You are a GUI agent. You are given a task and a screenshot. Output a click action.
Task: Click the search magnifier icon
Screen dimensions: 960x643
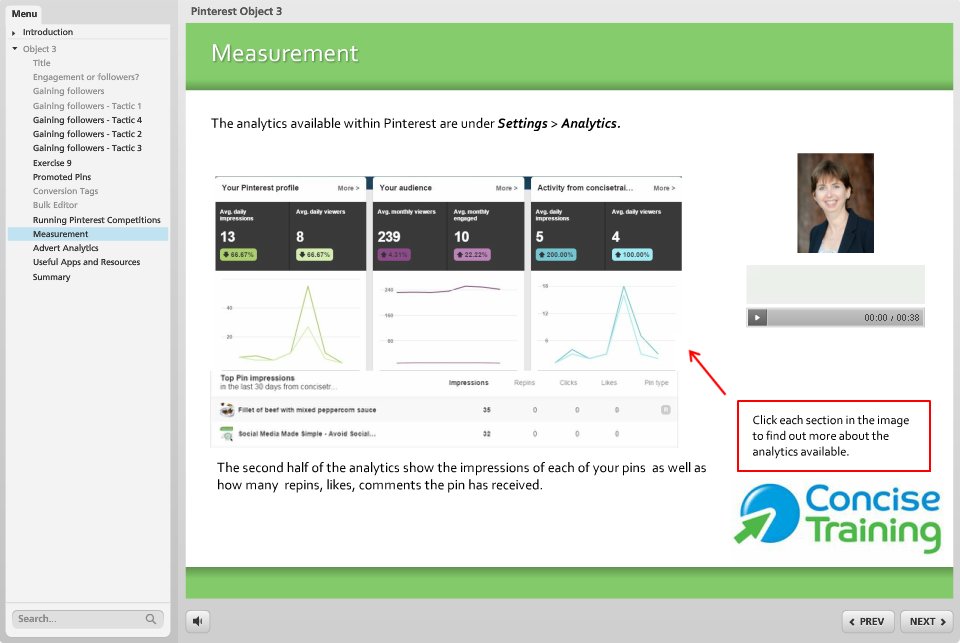(151, 619)
